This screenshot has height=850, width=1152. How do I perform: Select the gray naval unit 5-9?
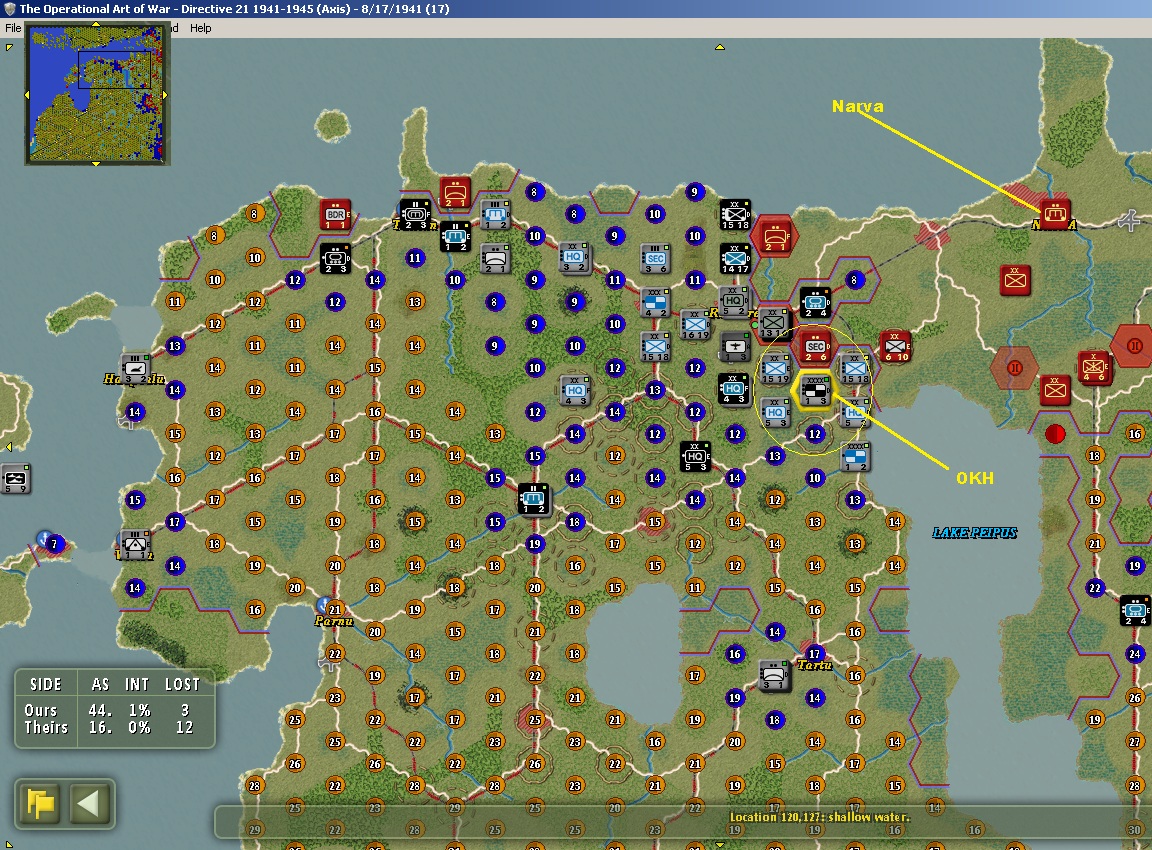click(x=15, y=479)
